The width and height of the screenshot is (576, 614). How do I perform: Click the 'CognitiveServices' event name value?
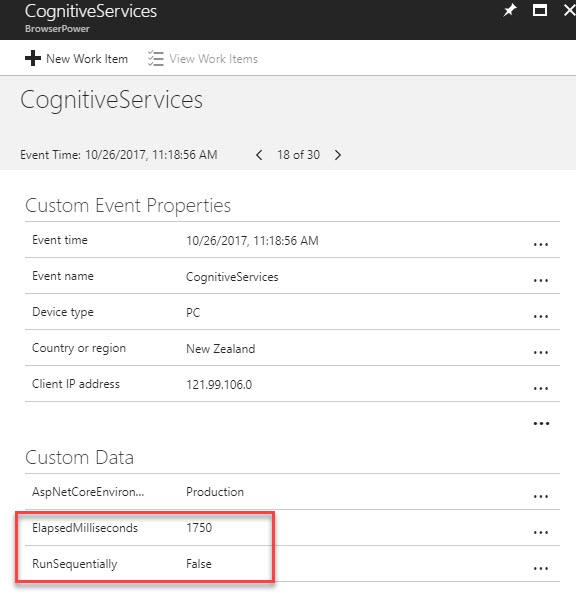(232, 277)
